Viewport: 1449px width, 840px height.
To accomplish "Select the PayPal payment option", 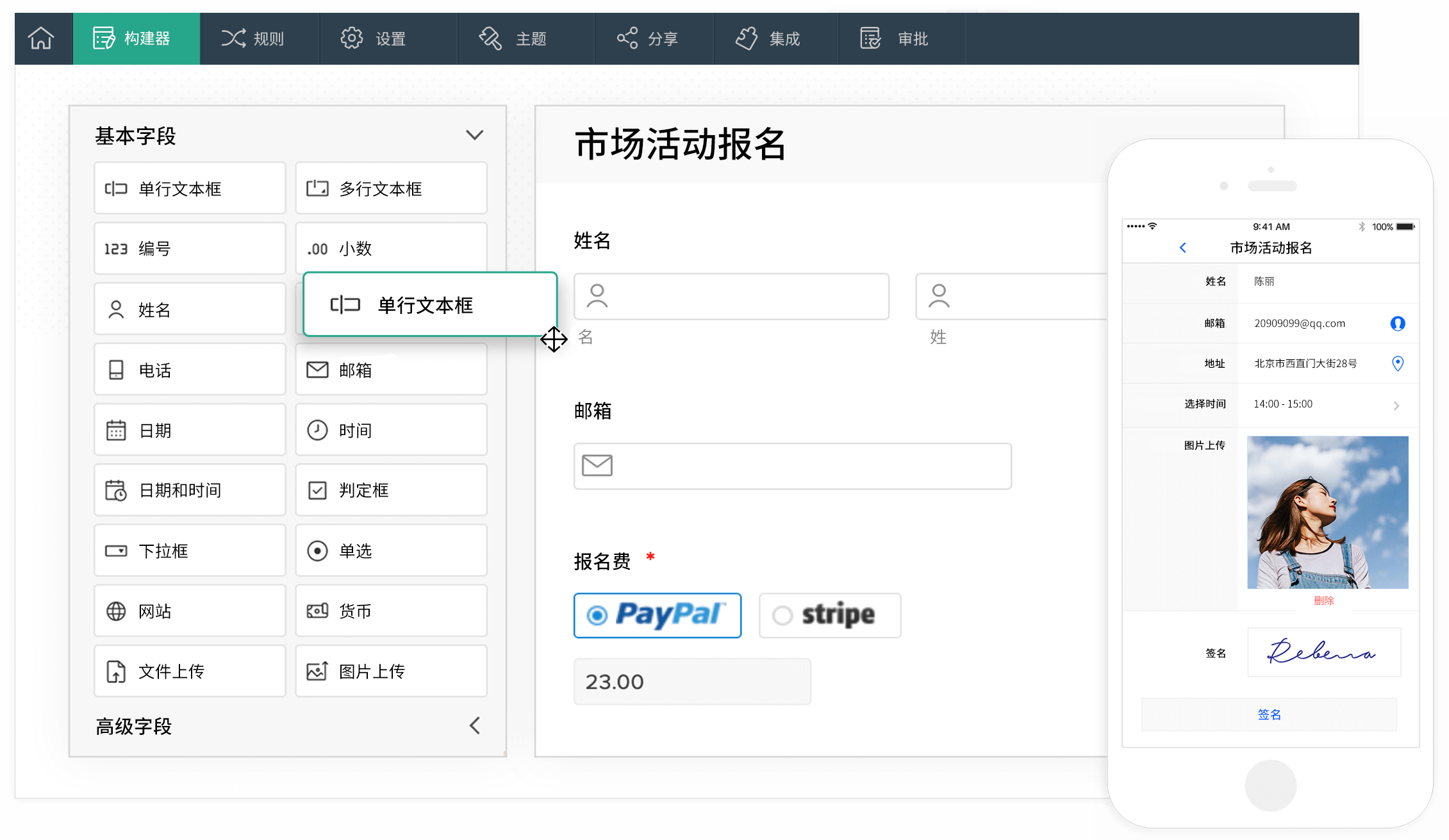I will tap(657, 615).
